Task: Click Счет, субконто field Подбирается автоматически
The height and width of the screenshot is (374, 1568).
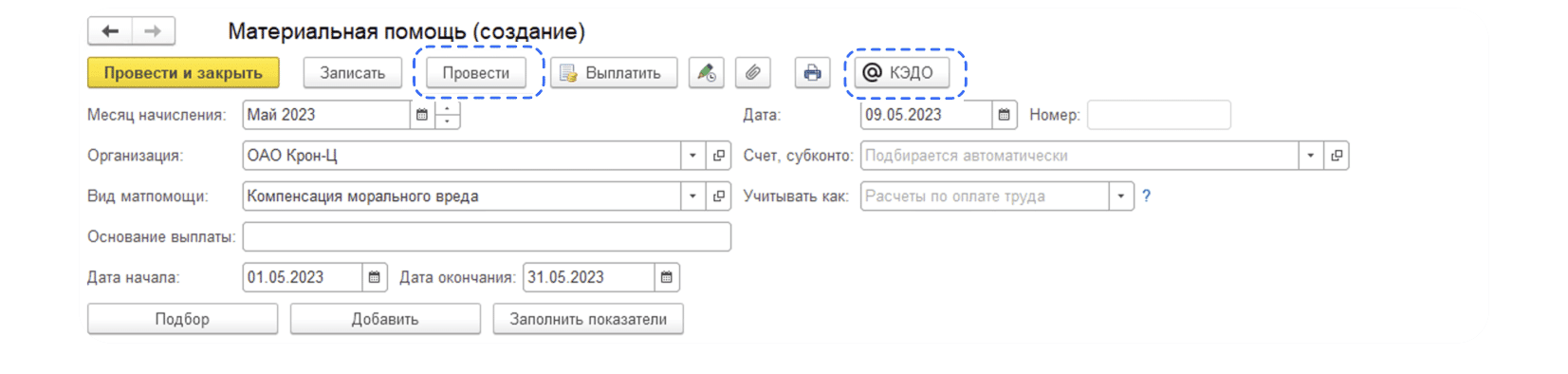Action: coord(1079,156)
